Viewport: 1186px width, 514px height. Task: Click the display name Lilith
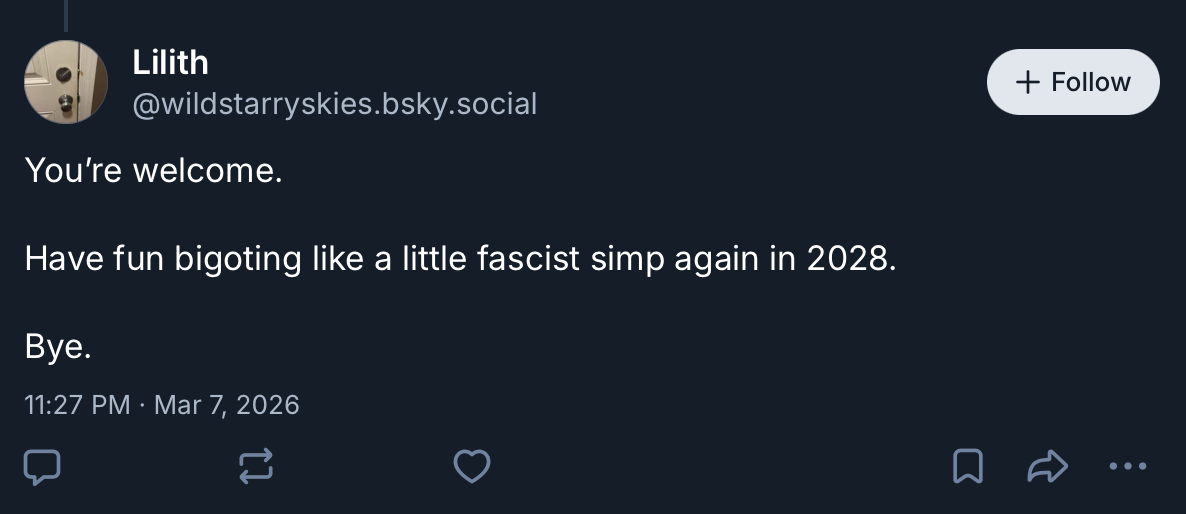pyautogui.click(x=170, y=63)
